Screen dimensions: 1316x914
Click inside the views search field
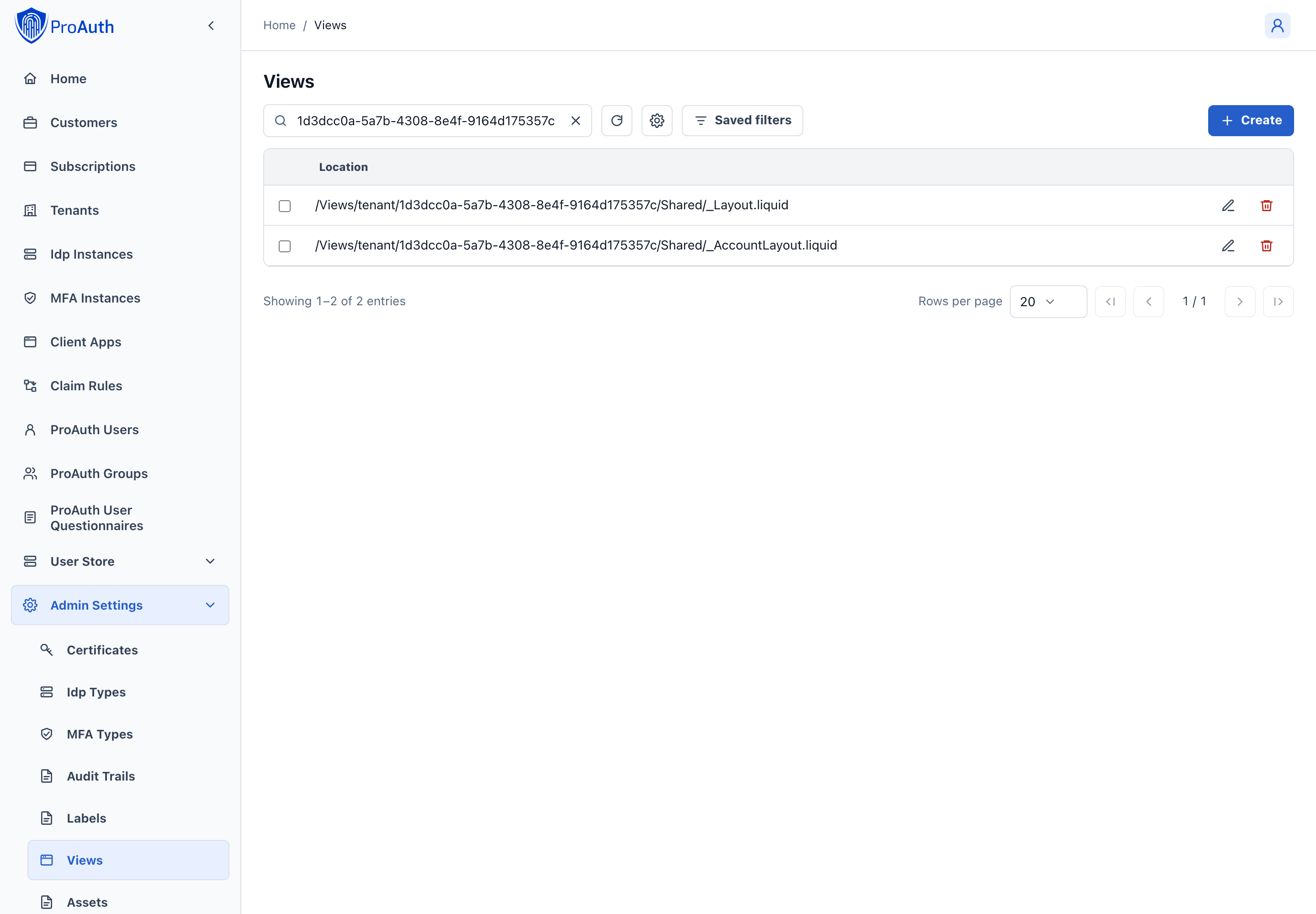(427, 121)
